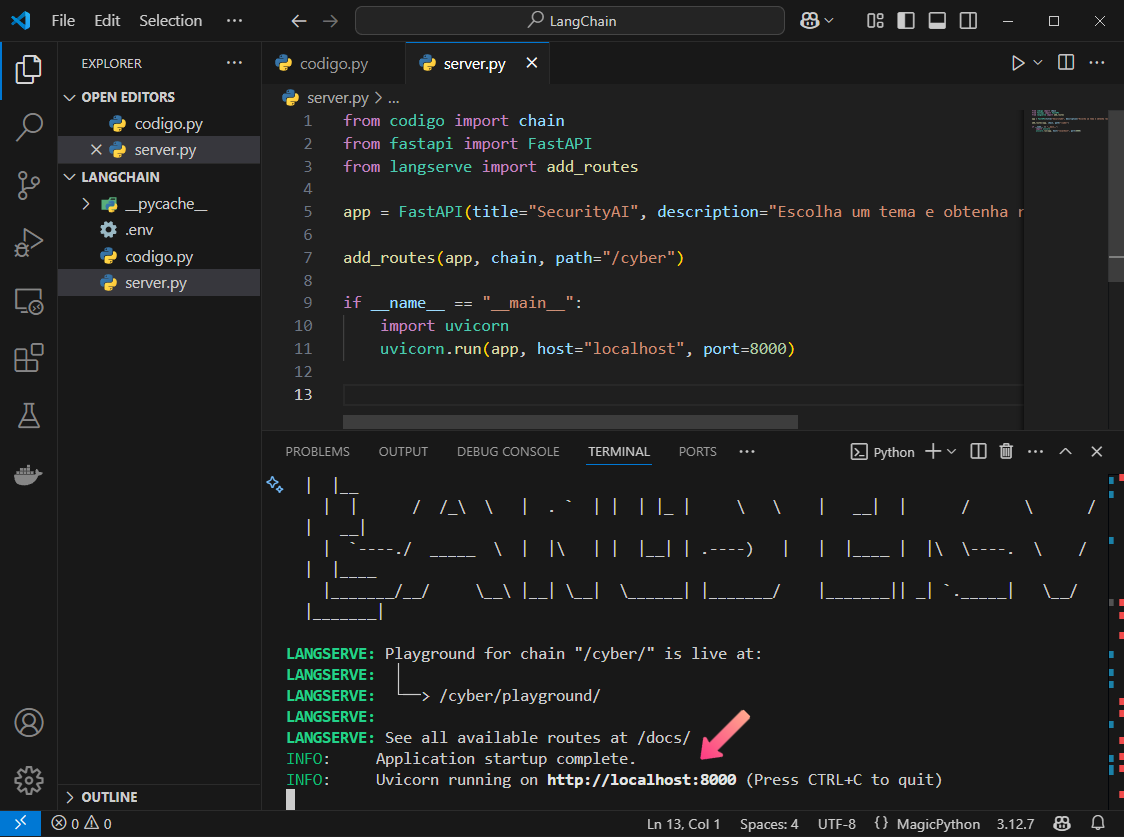Switch to the DEBUG CONSOLE tab

(x=508, y=451)
